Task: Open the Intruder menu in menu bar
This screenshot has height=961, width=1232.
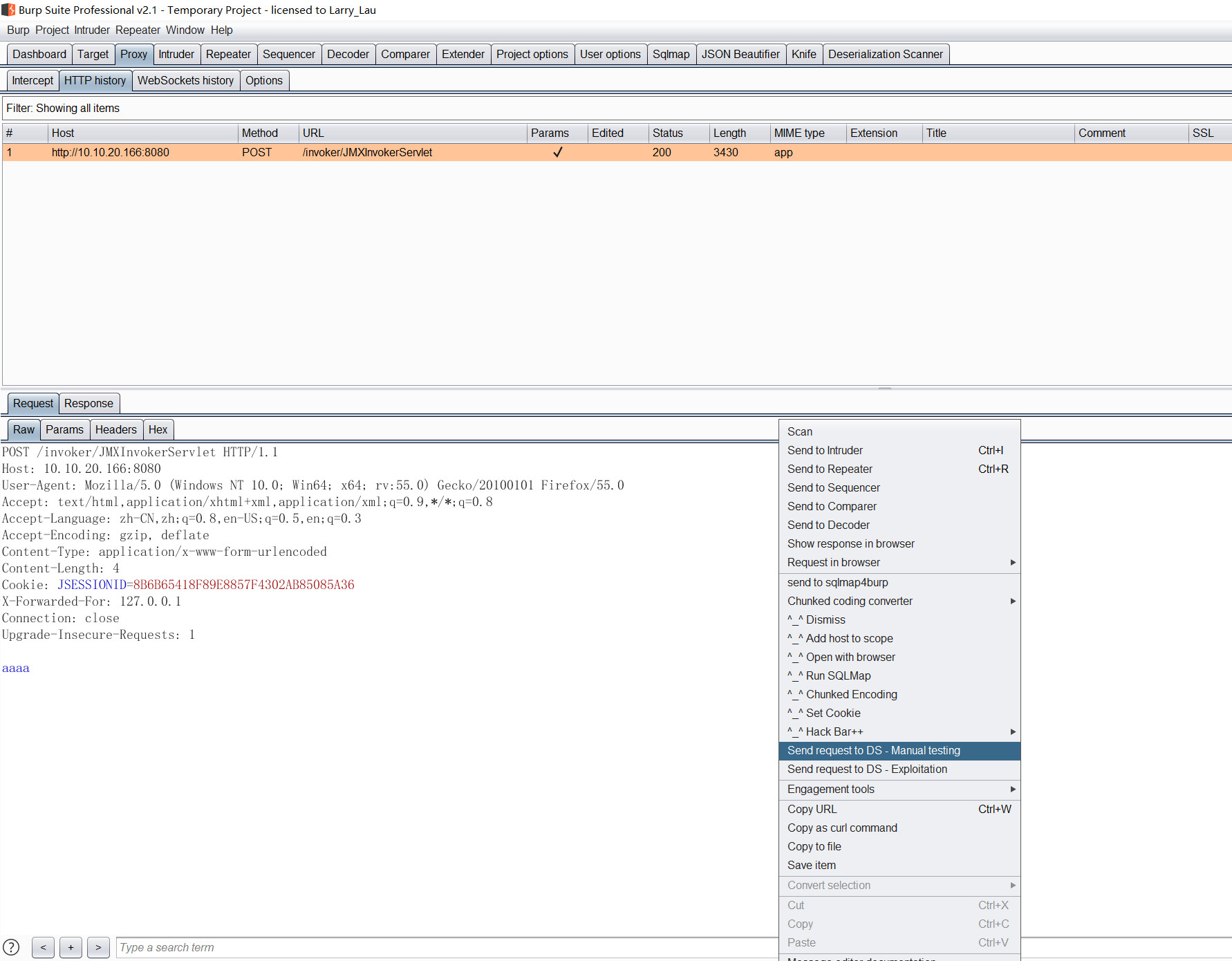Action: pos(92,30)
